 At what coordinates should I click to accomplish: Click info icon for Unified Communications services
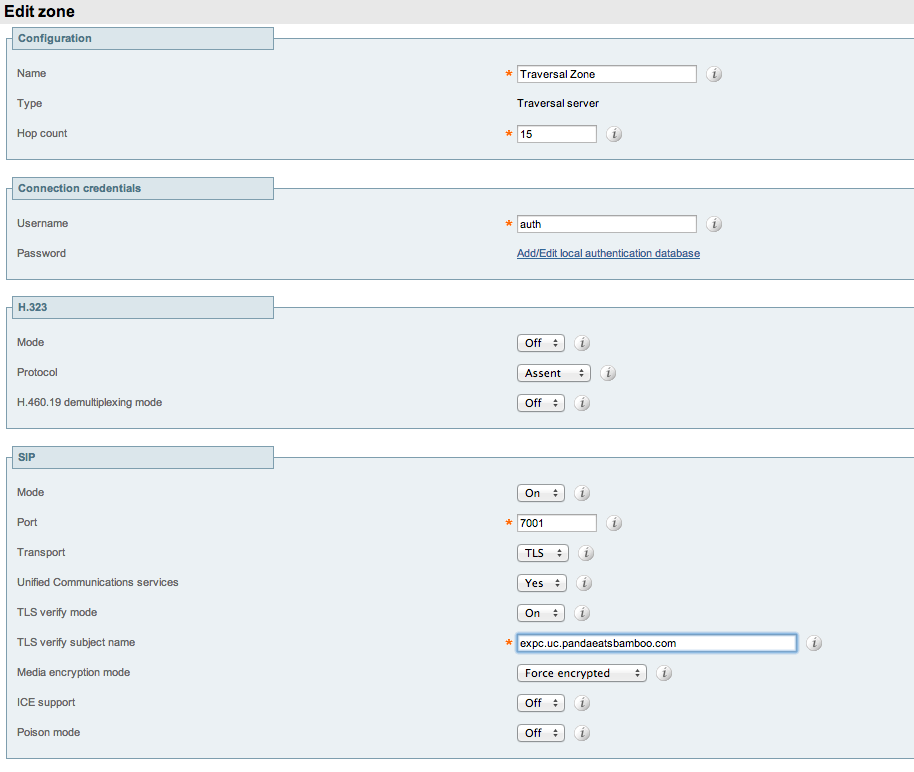point(584,583)
